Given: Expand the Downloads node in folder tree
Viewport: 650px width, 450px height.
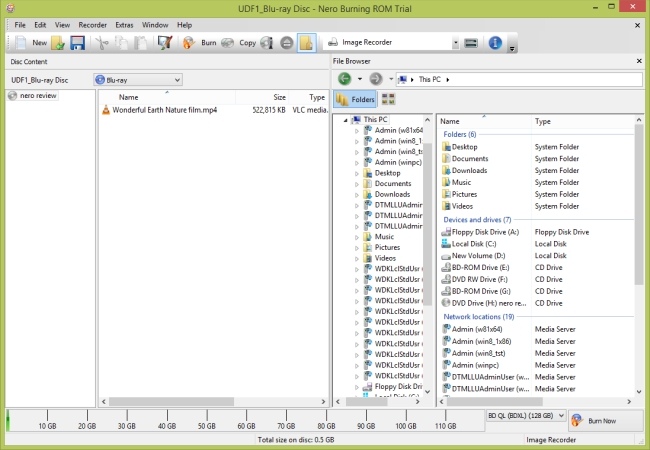Looking at the screenshot, I should [x=357, y=194].
